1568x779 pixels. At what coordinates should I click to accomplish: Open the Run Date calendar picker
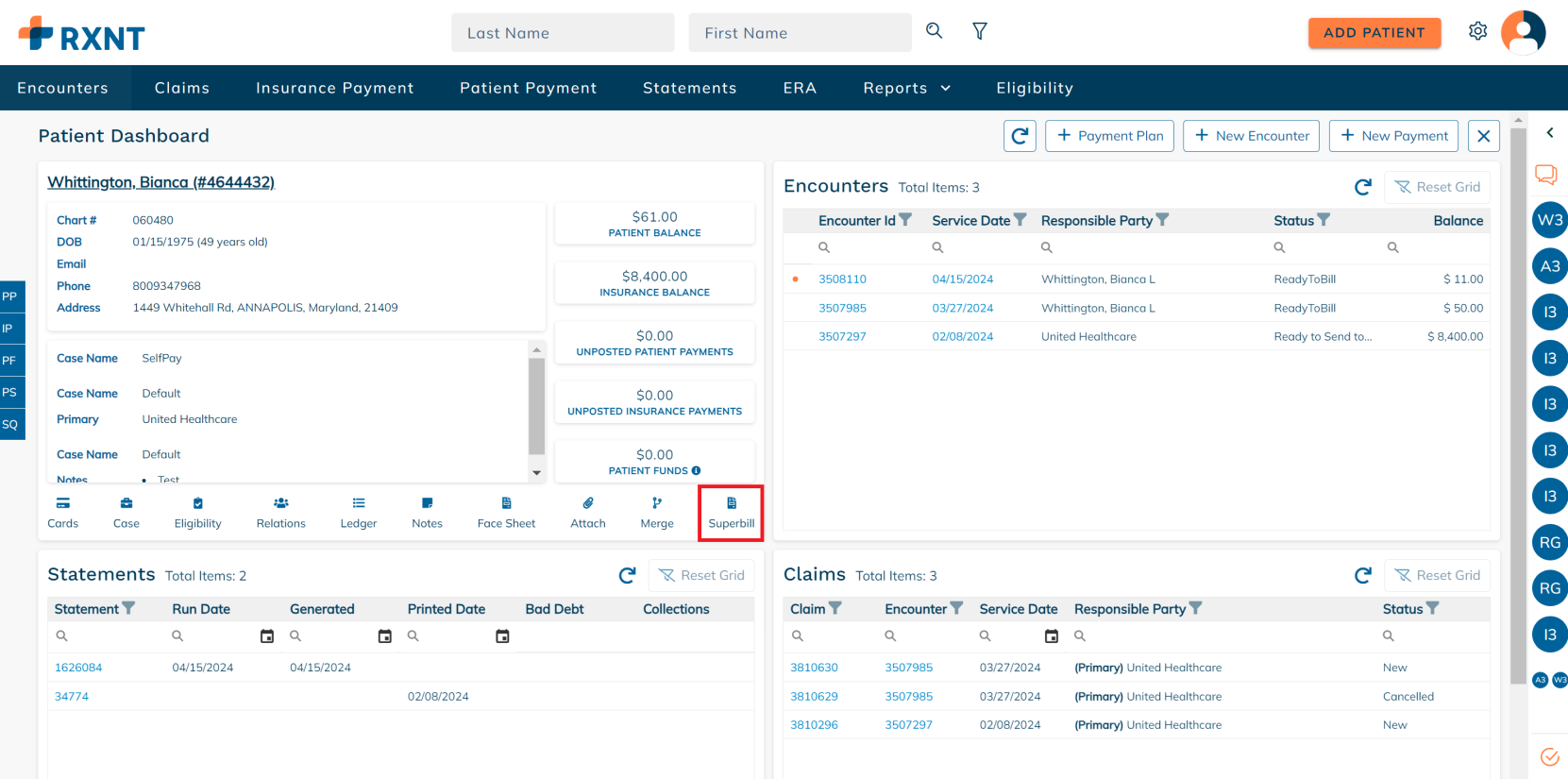267,636
